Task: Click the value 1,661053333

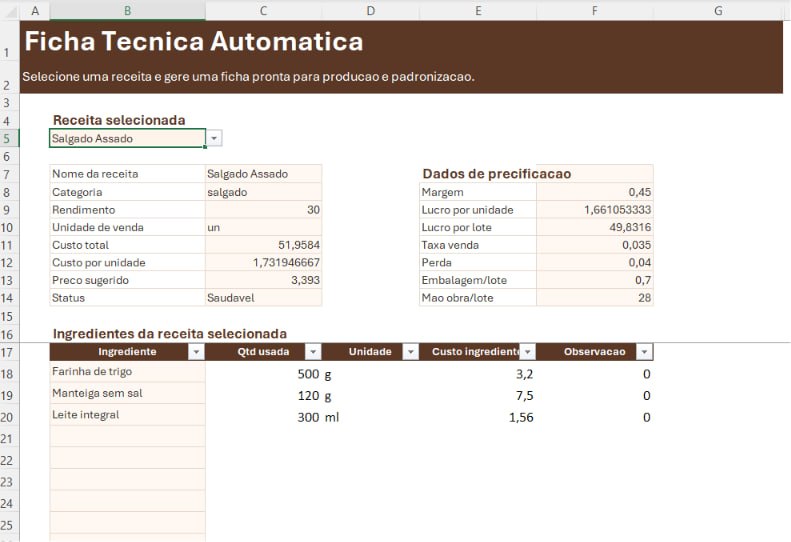Action: pyautogui.click(x=595, y=209)
